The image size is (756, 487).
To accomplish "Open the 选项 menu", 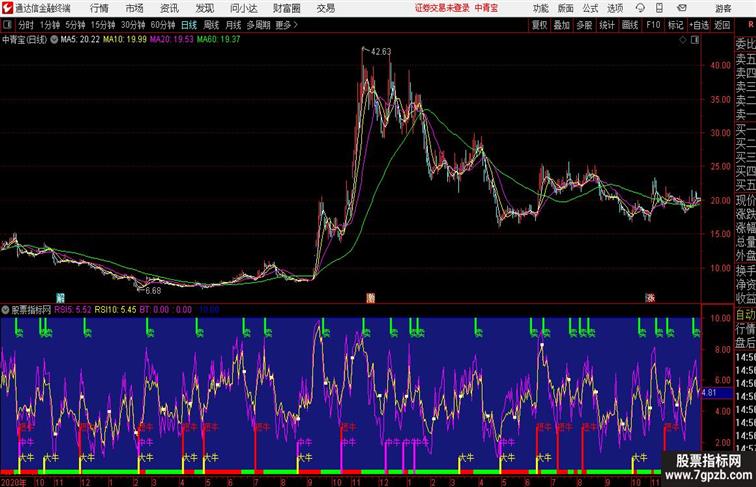I will [x=615, y=8].
